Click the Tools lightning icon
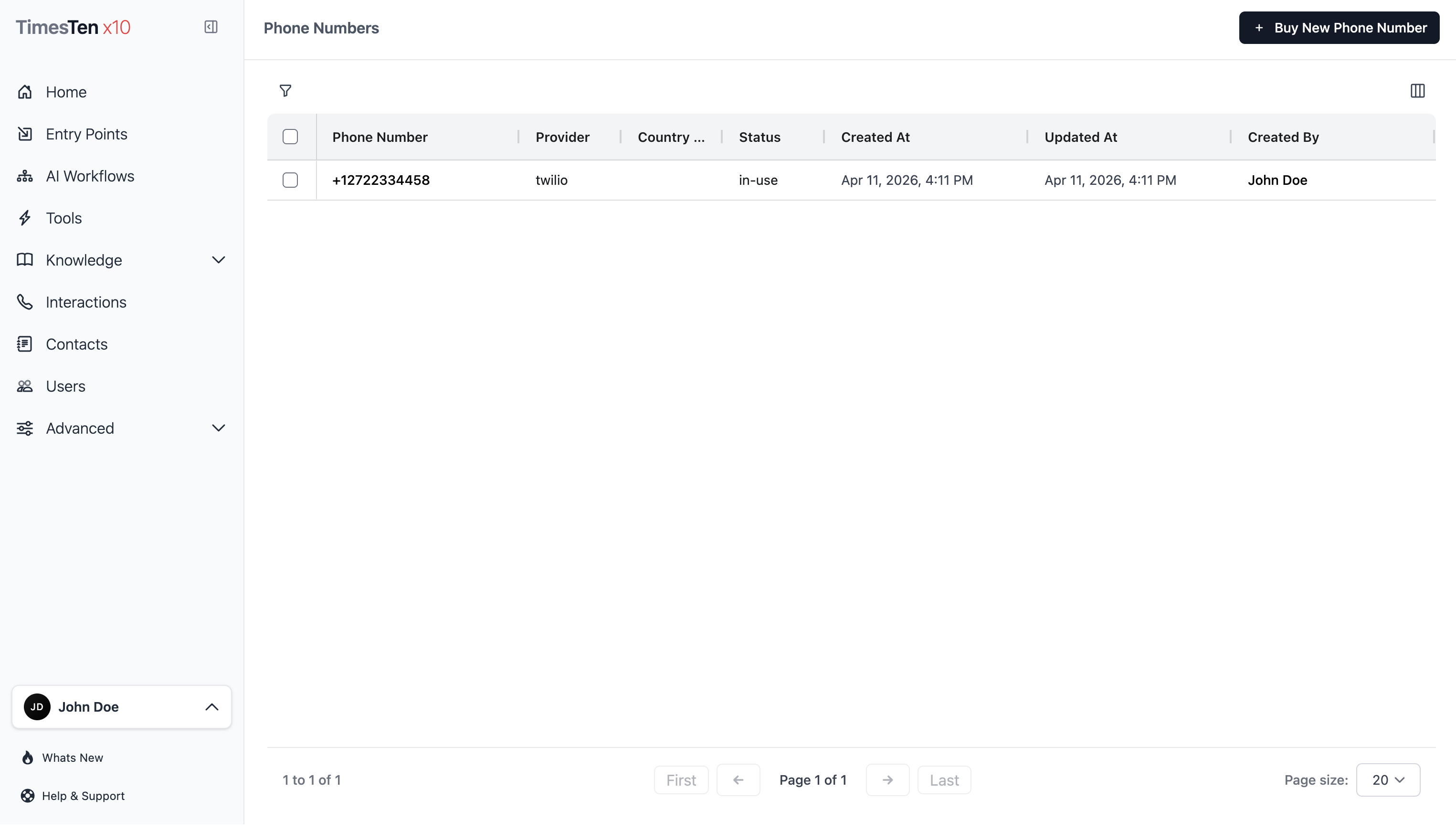 (24, 218)
